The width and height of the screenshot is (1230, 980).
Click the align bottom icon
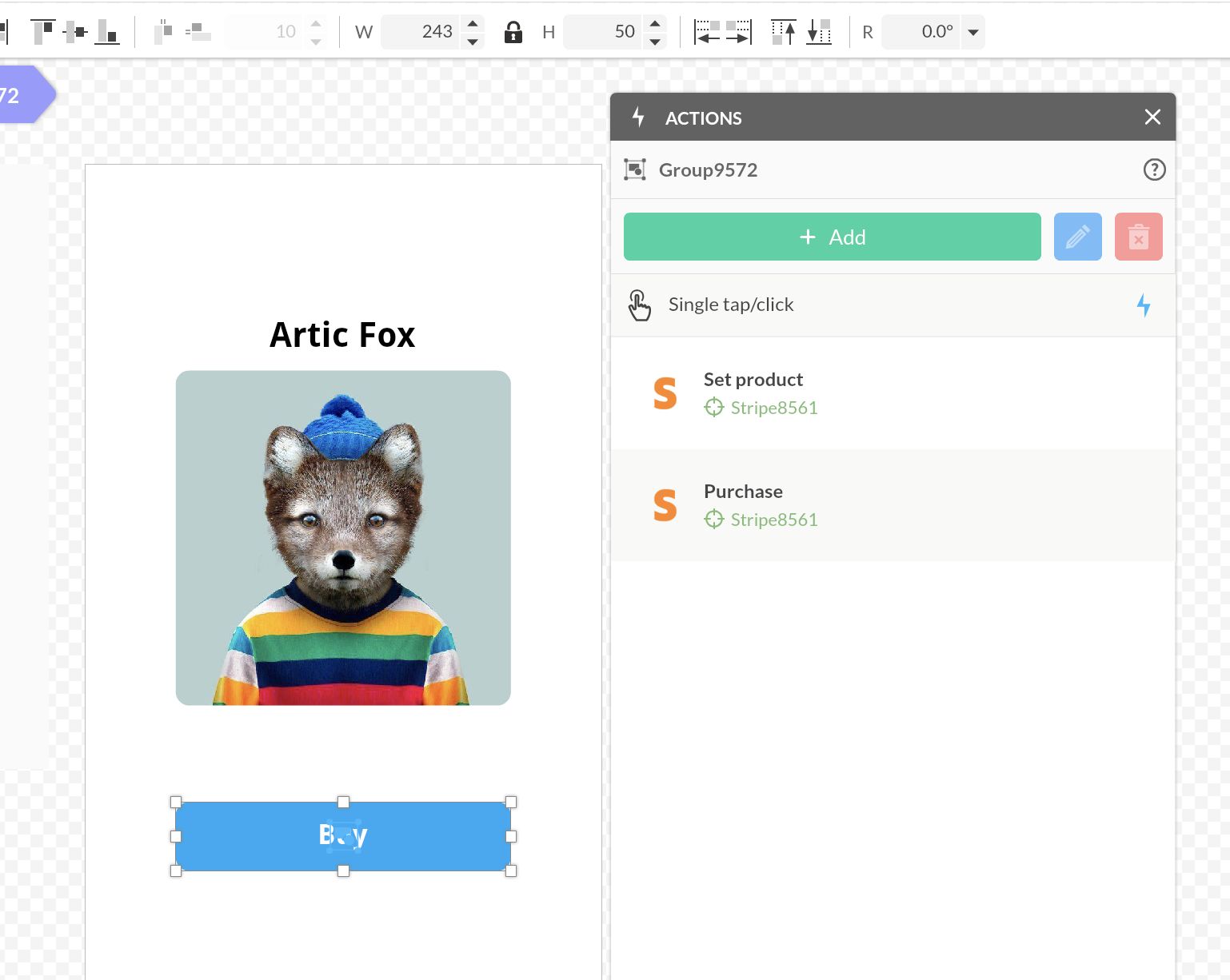(x=107, y=32)
